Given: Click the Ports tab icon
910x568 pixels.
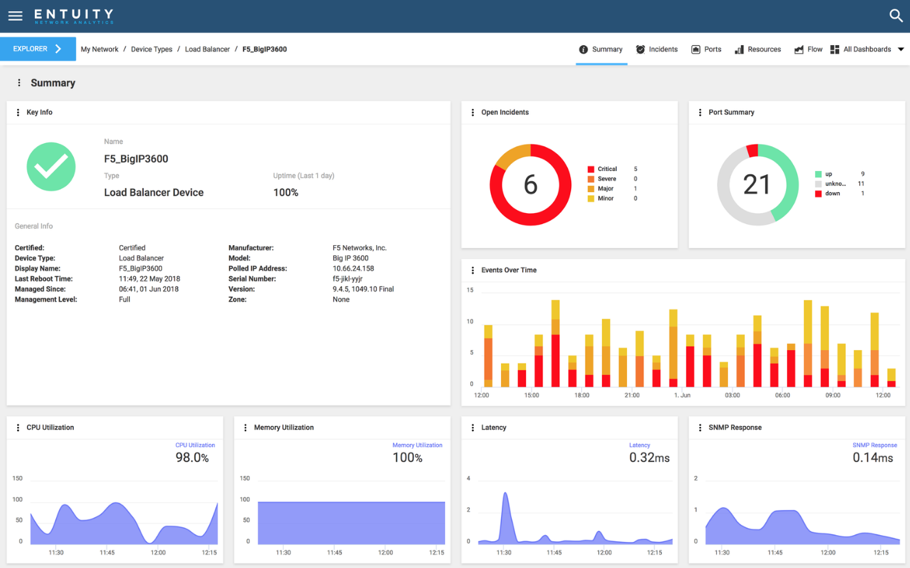Looking at the screenshot, I should [x=695, y=49].
